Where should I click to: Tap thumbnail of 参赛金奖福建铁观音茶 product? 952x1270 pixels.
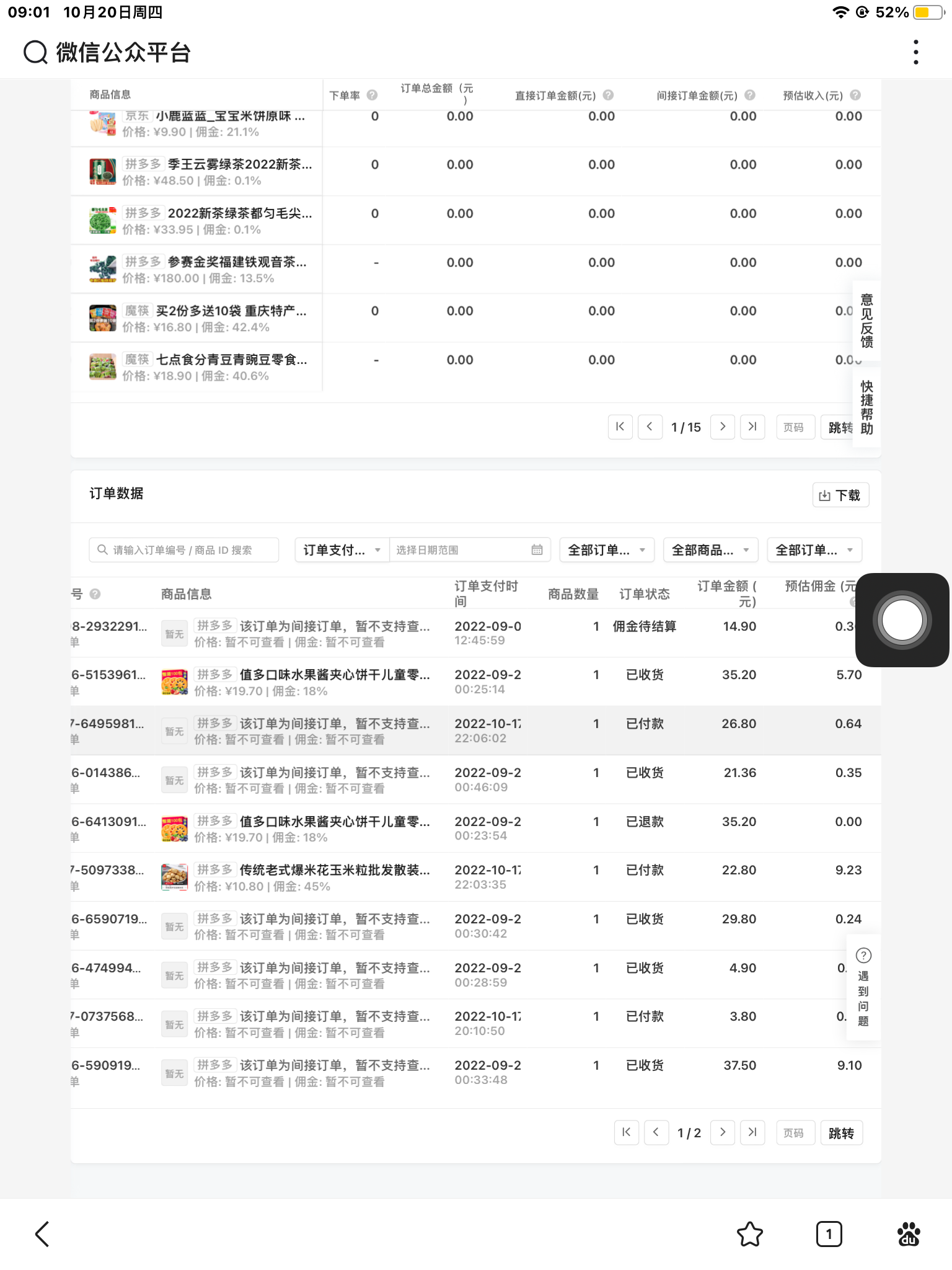point(103,269)
